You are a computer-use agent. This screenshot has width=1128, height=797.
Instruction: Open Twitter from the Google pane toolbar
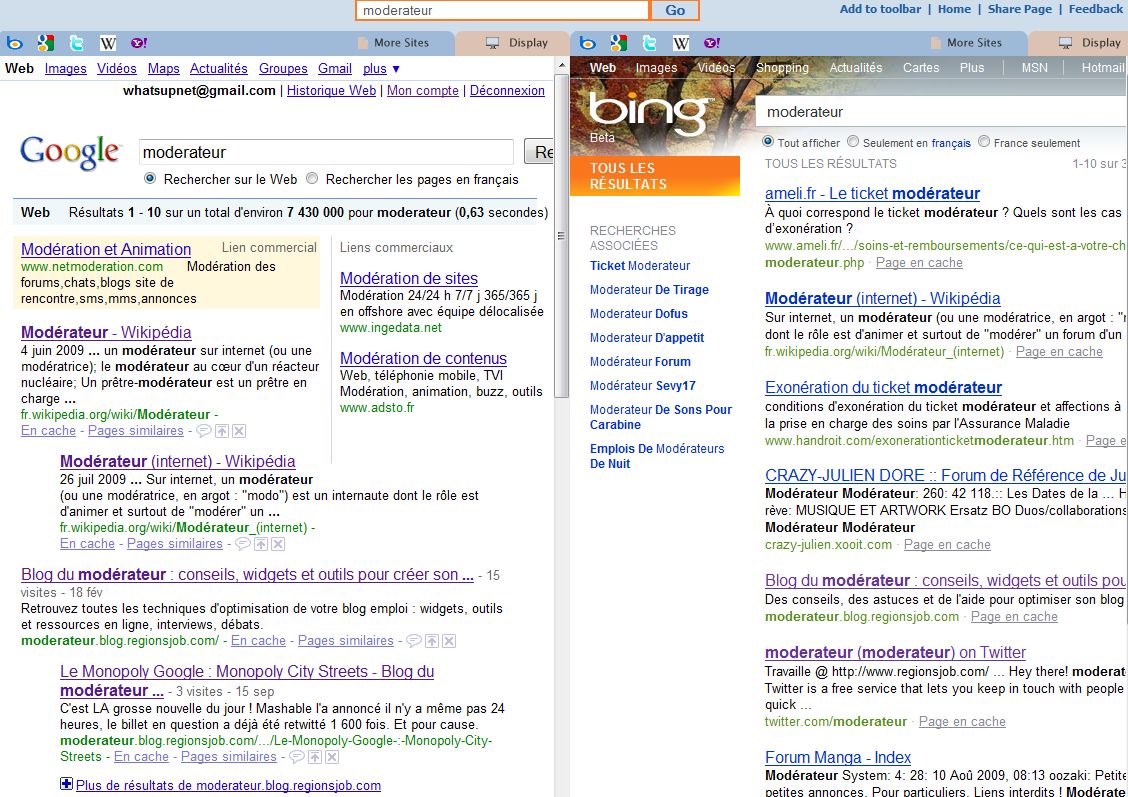click(x=76, y=43)
